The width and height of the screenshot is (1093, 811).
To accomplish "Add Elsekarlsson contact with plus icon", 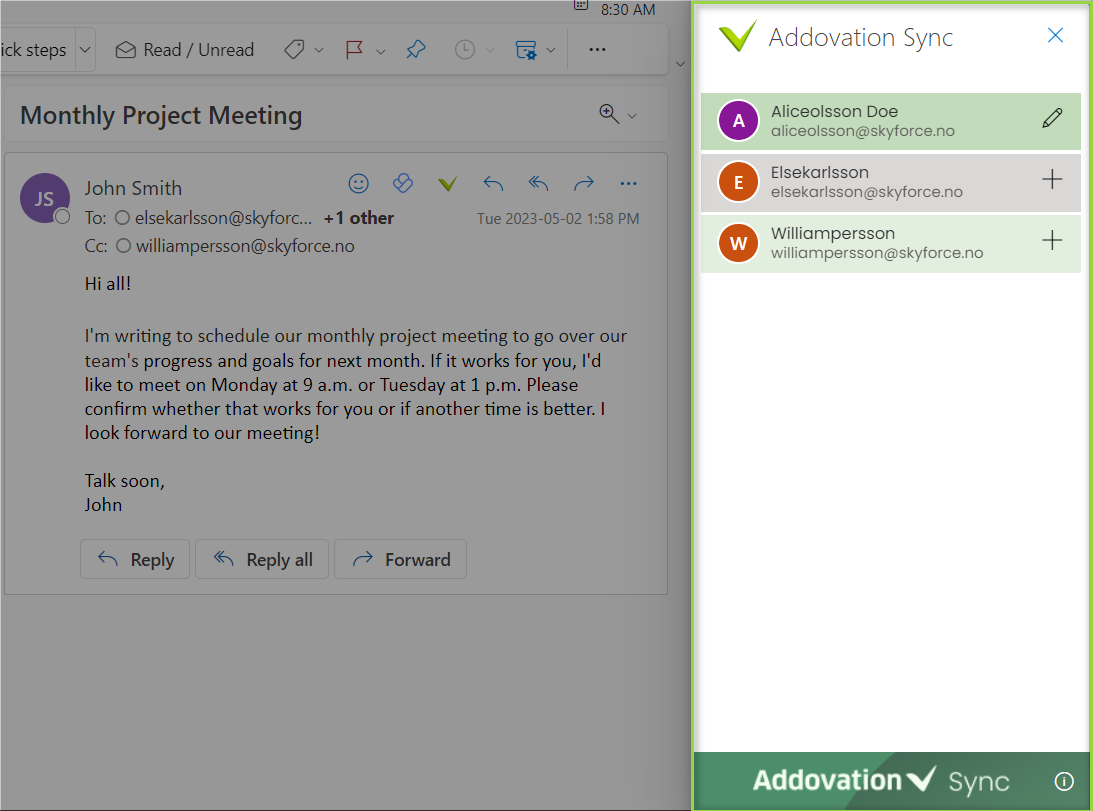I will [x=1052, y=180].
